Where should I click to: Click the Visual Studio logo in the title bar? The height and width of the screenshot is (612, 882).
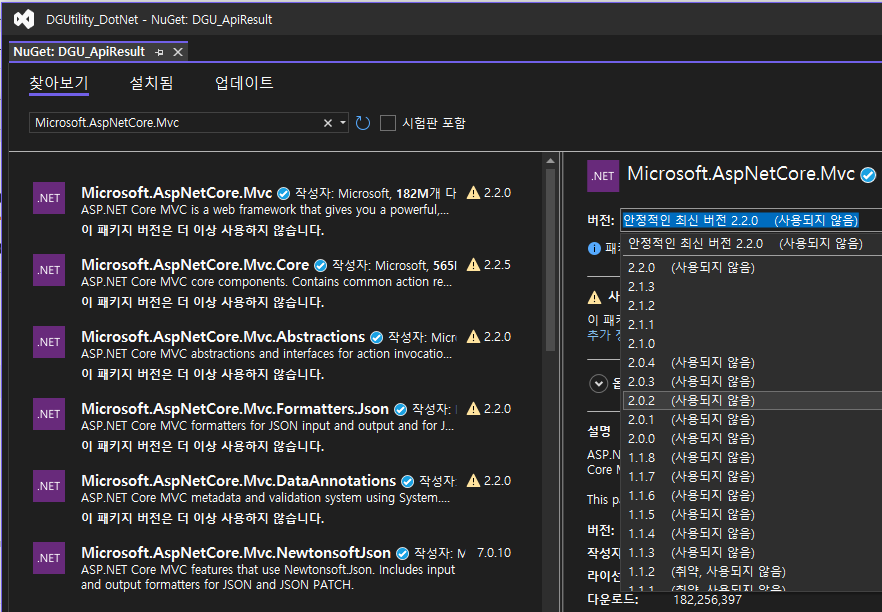(x=22, y=18)
